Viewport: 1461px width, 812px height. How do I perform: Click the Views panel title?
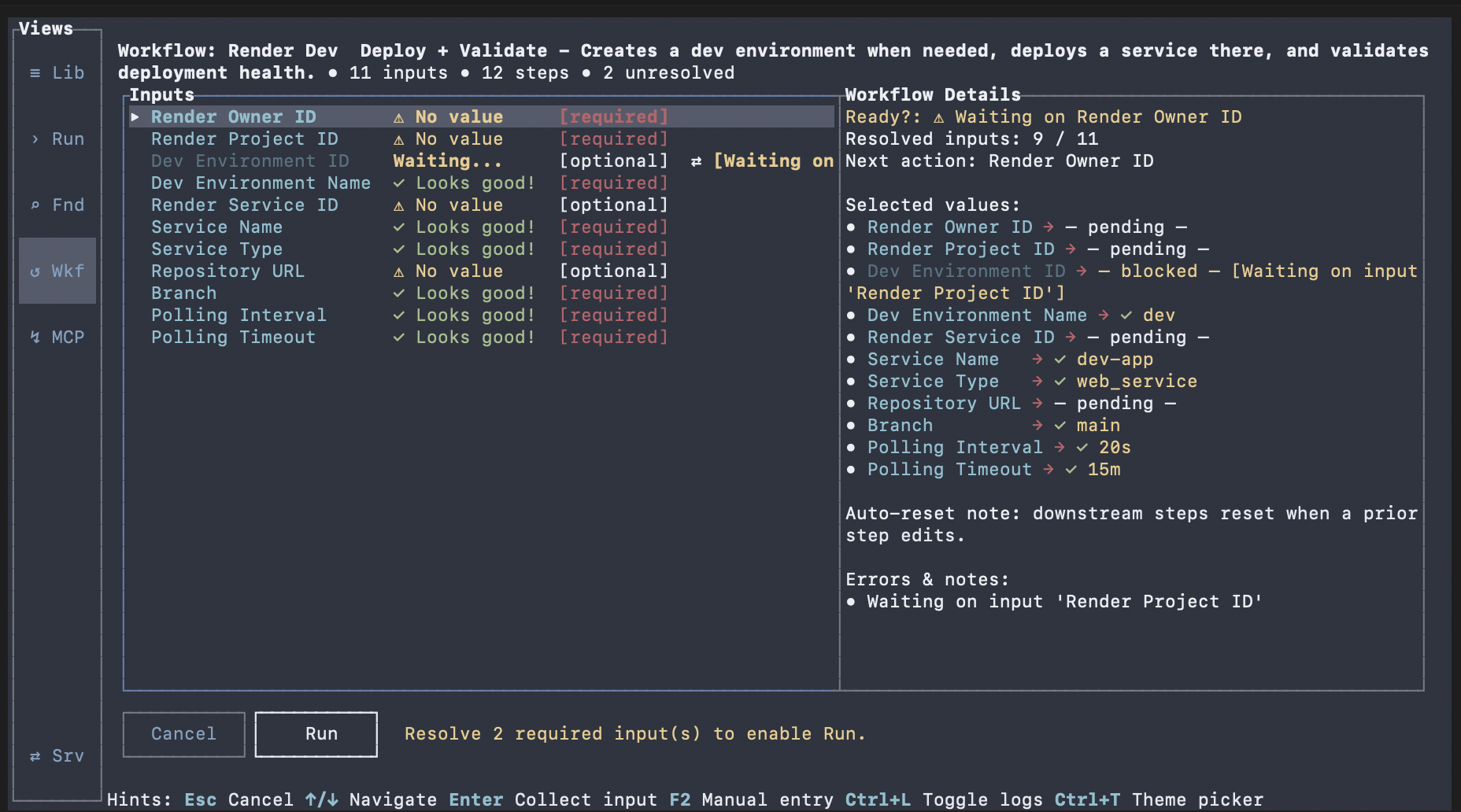(44, 28)
